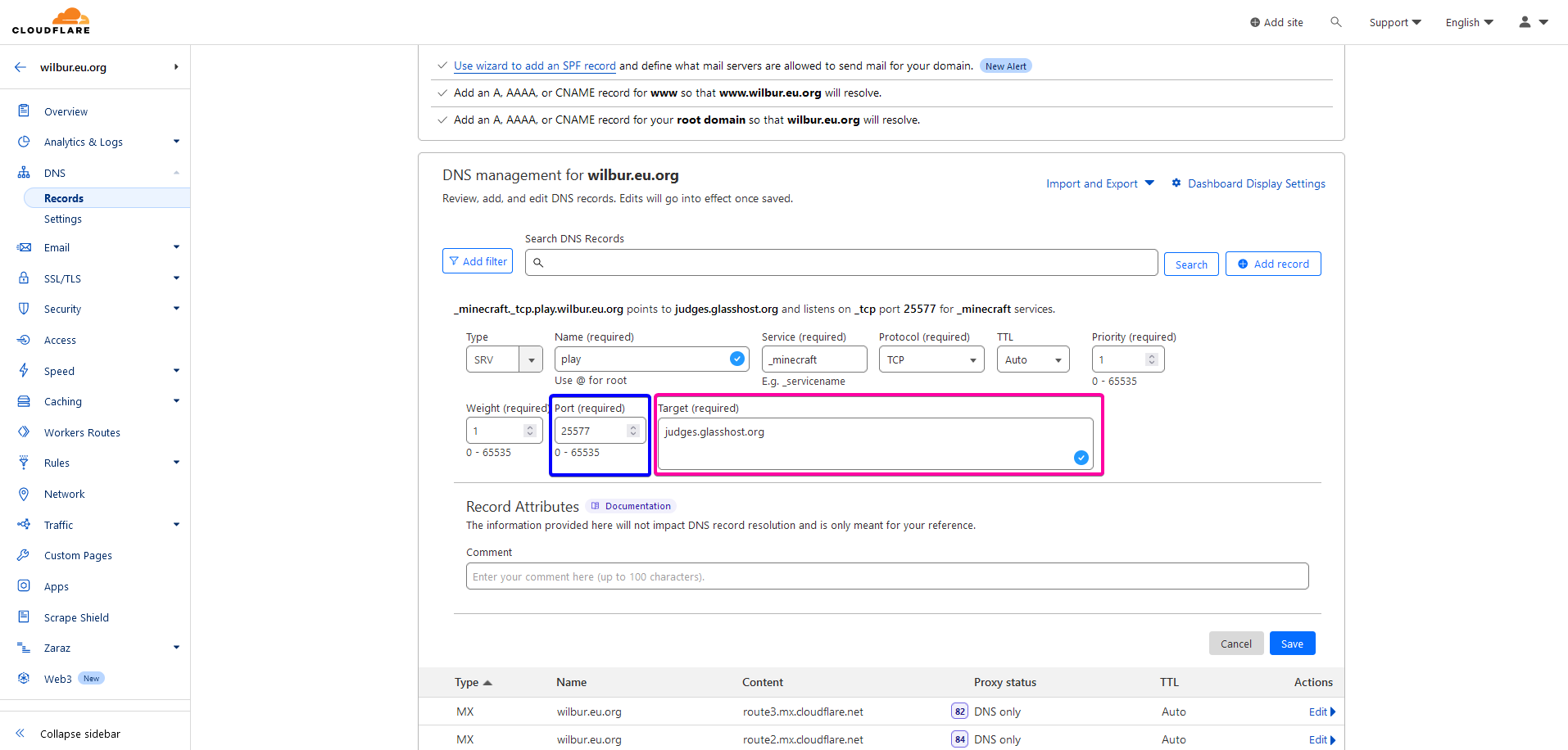Click the Web3 sidebar icon

[x=24, y=678]
